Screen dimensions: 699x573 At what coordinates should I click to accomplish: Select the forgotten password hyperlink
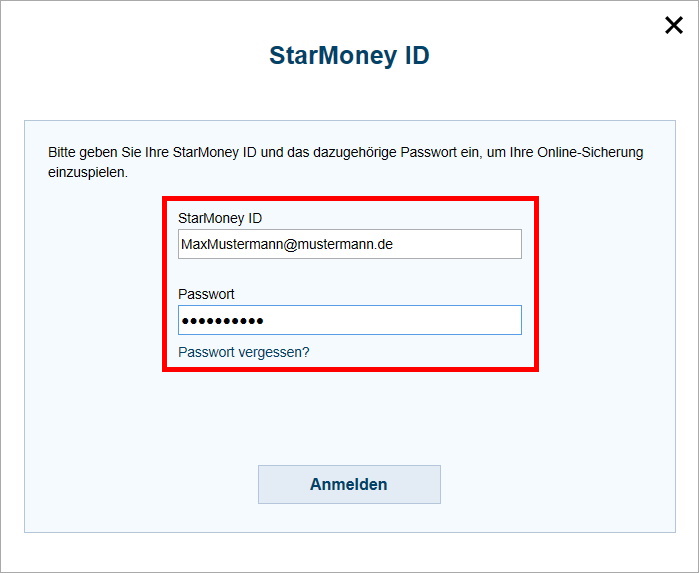pos(244,352)
